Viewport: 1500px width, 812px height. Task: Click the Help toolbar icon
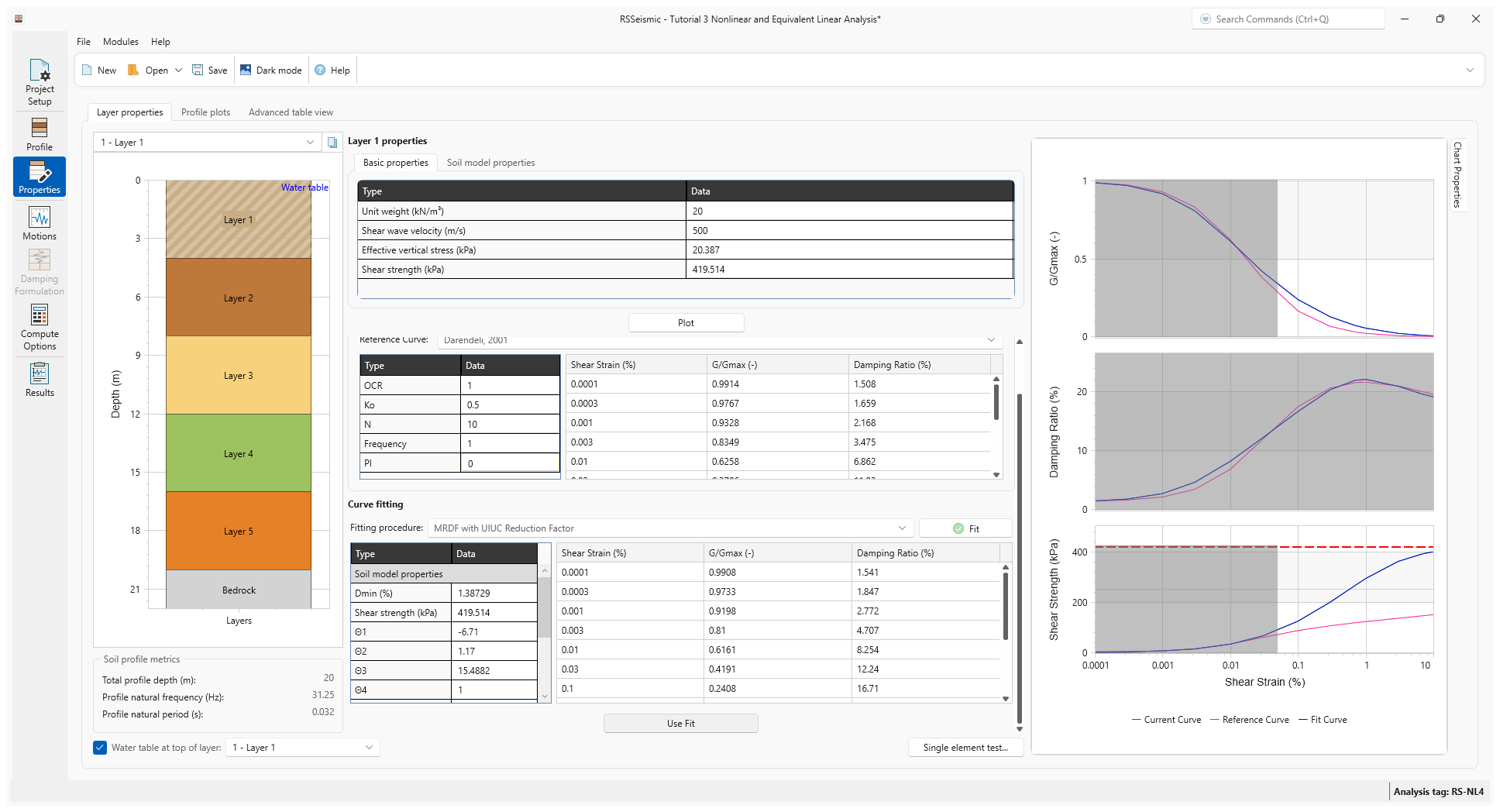pos(332,71)
